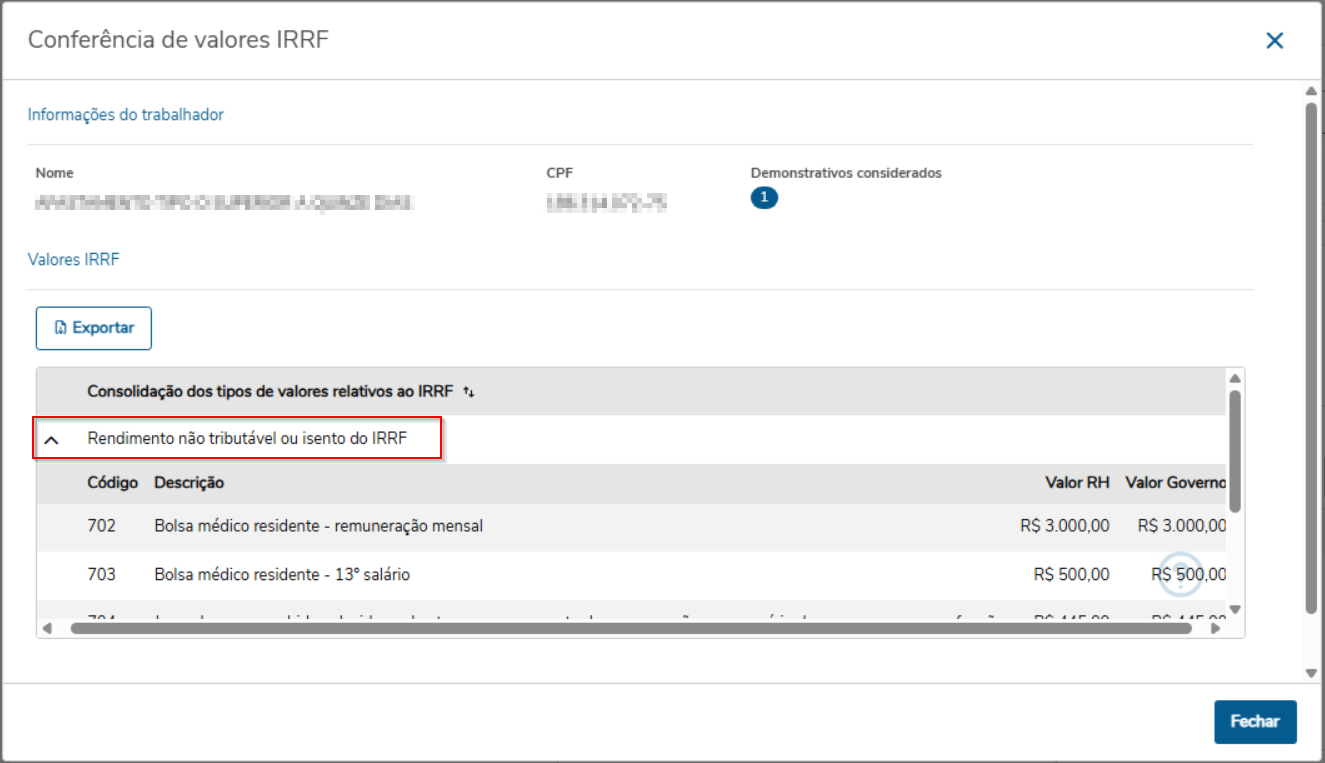Click R$ 3.000,00 under Valor RH
The width and height of the screenshot is (1325, 763).
click(1065, 526)
